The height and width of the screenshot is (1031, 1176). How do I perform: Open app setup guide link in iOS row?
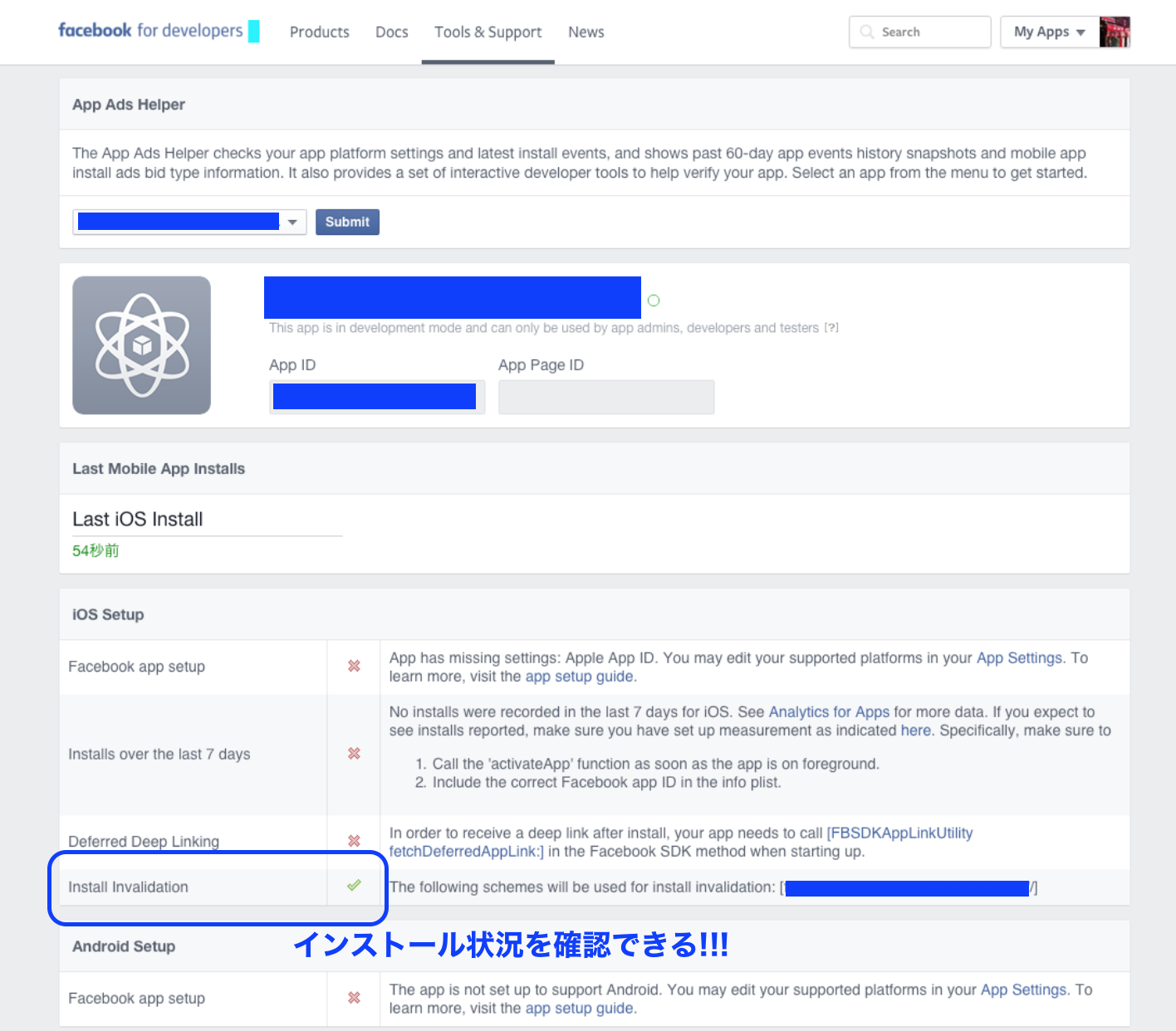tap(580, 677)
